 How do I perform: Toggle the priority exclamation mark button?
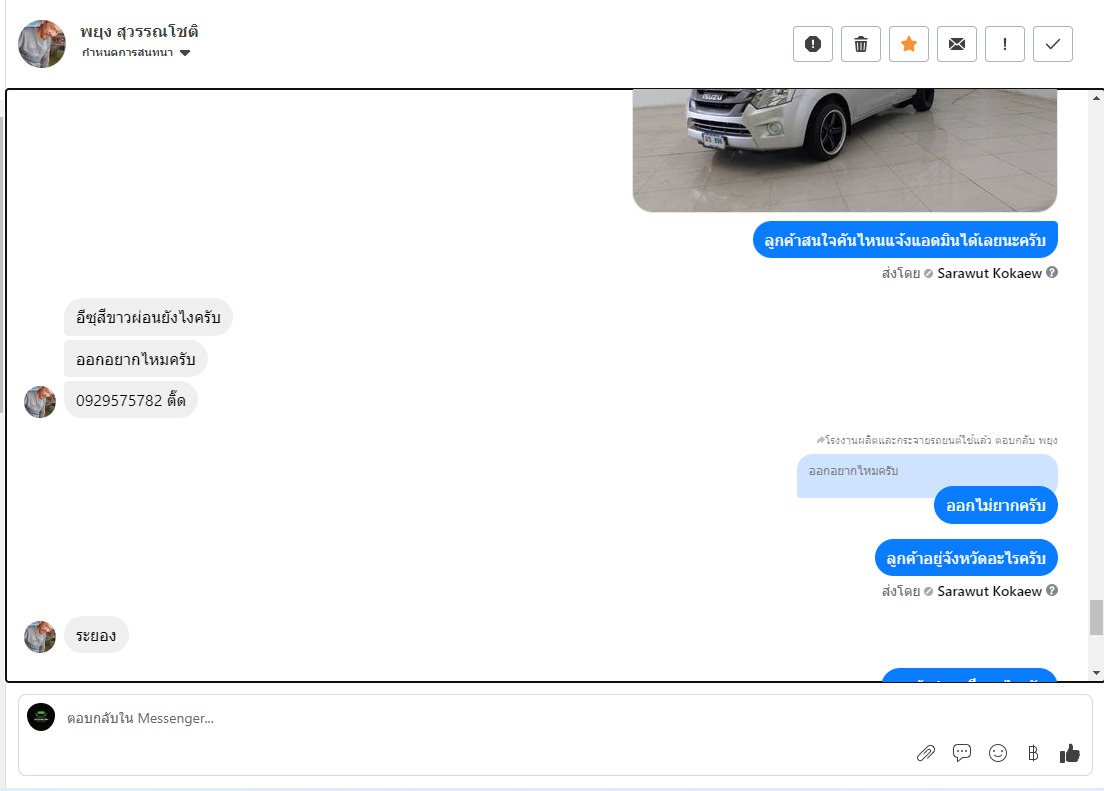1004,44
